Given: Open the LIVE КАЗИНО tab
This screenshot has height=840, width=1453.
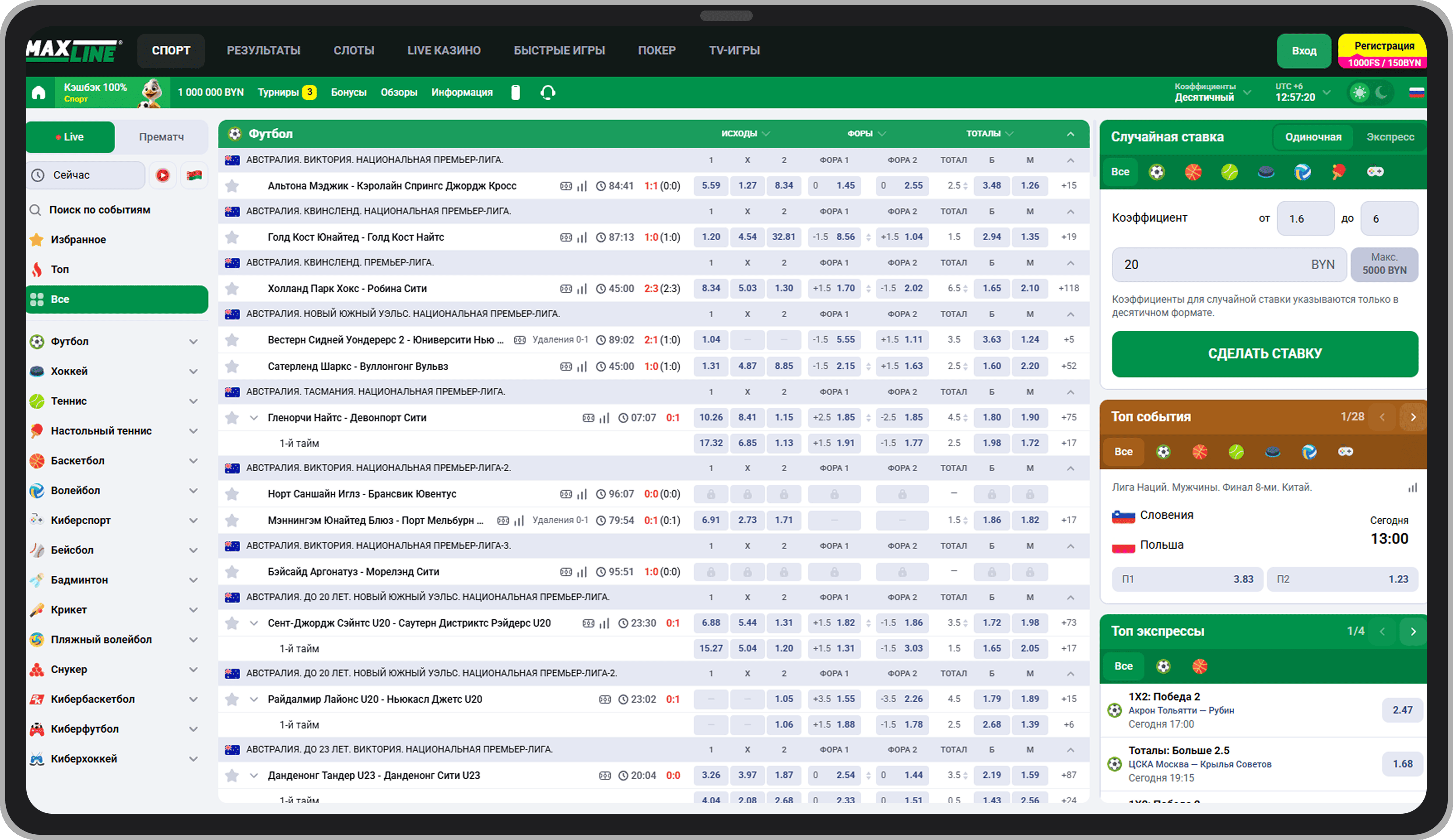Looking at the screenshot, I should [444, 51].
